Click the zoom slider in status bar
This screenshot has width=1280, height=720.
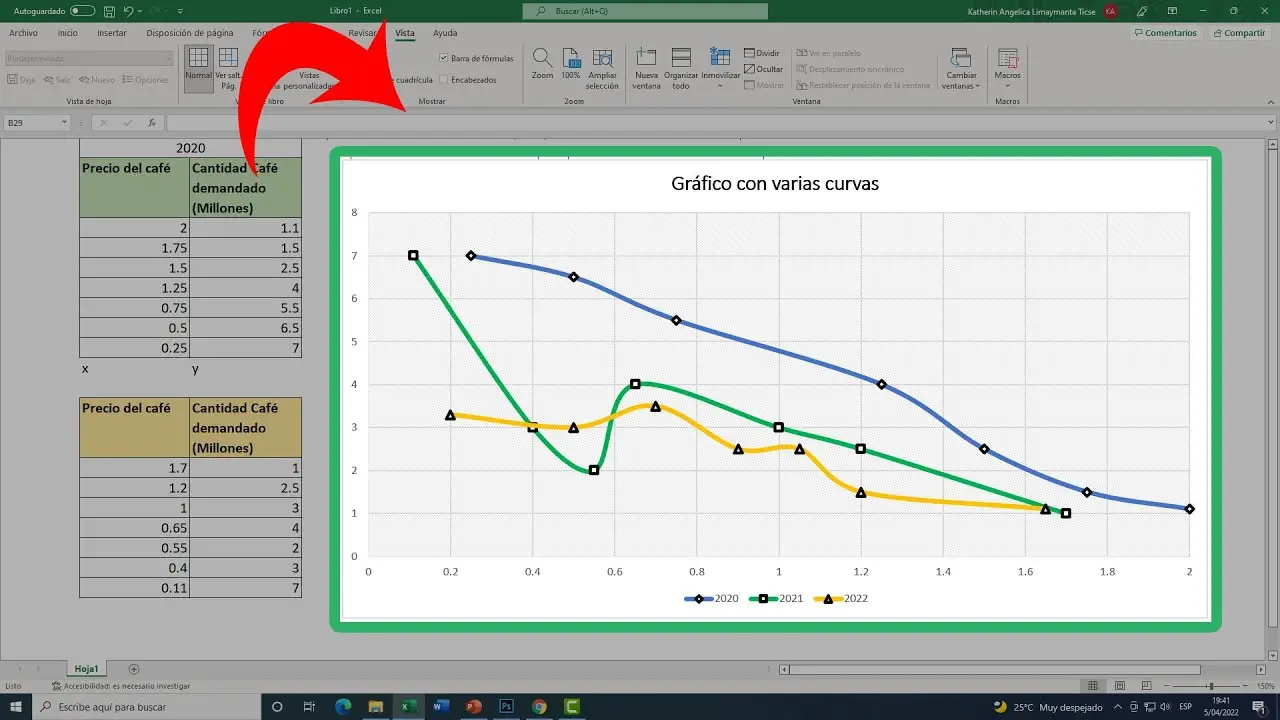point(1211,686)
